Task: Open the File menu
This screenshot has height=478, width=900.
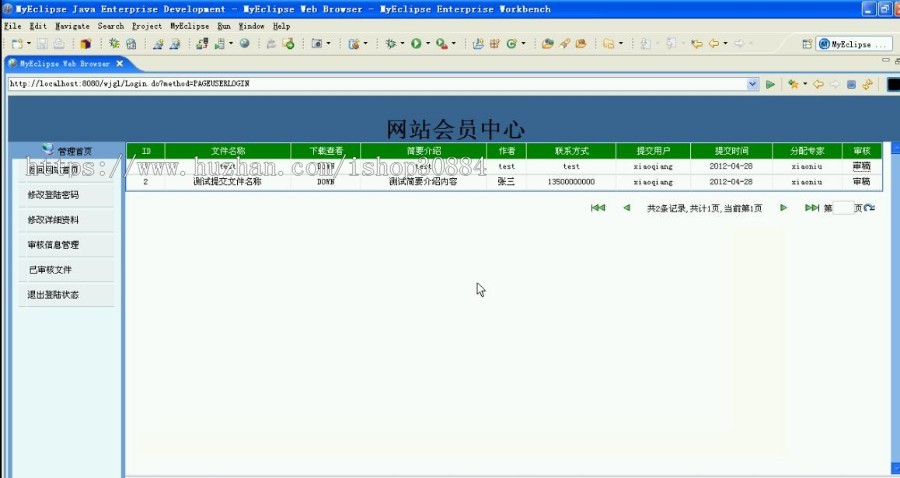Action: [x=13, y=26]
